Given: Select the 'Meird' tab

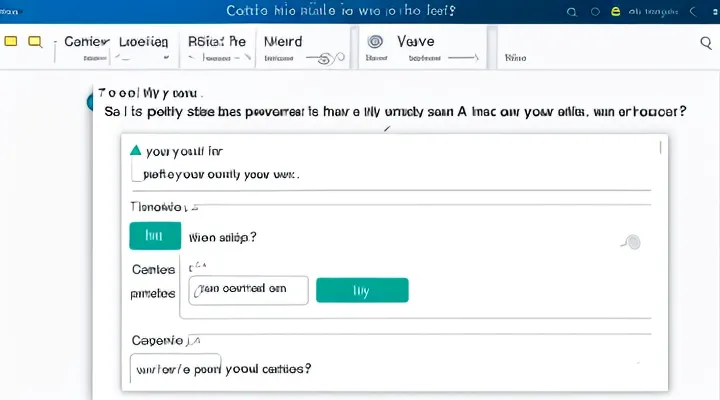Looking at the screenshot, I should point(283,42).
